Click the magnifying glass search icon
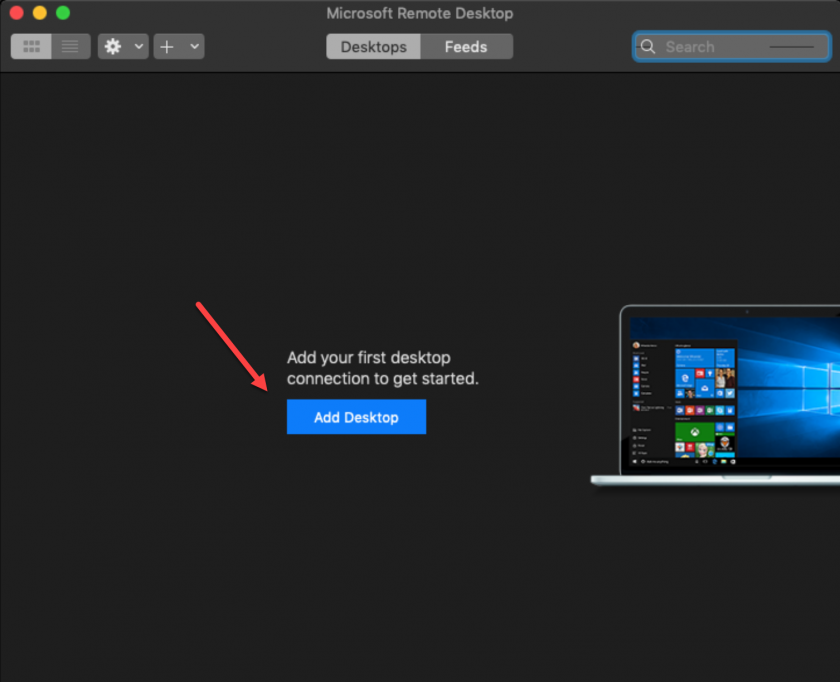Image resolution: width=840 pixels, height=682 pixels. click(648, 47)
